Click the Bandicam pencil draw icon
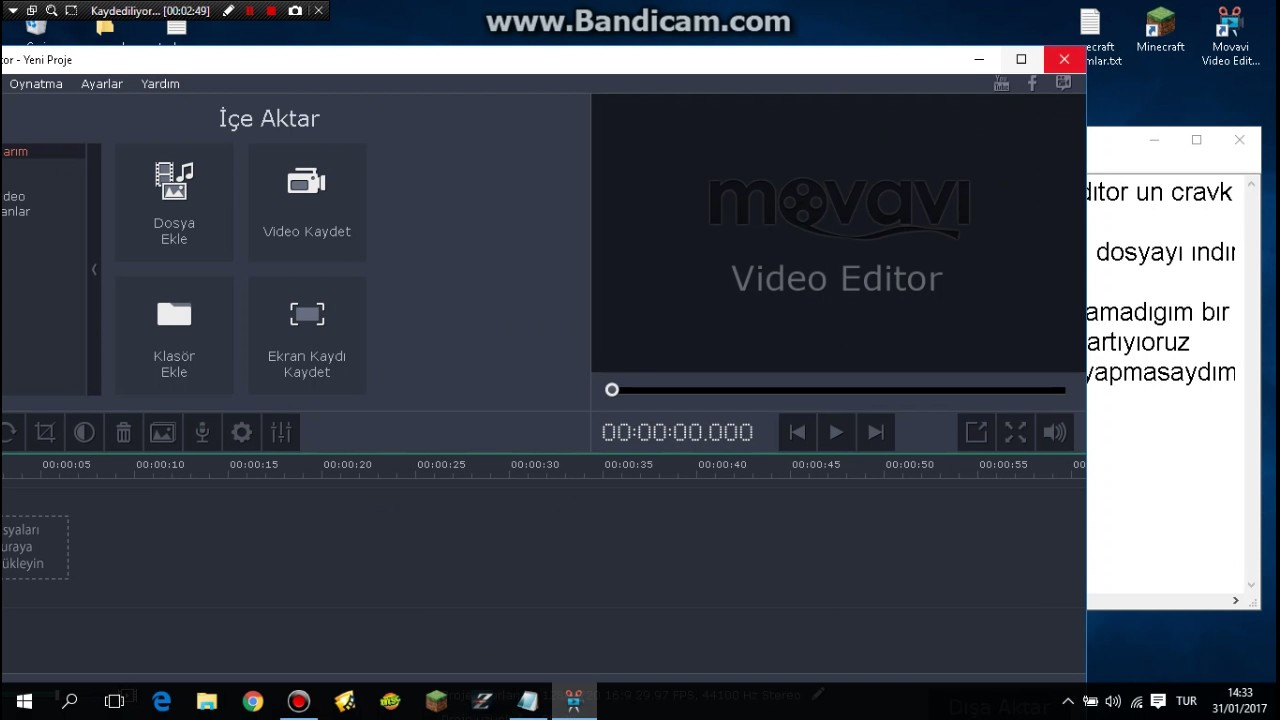This screenshot has width=1280, height=720. click(228, 11)
